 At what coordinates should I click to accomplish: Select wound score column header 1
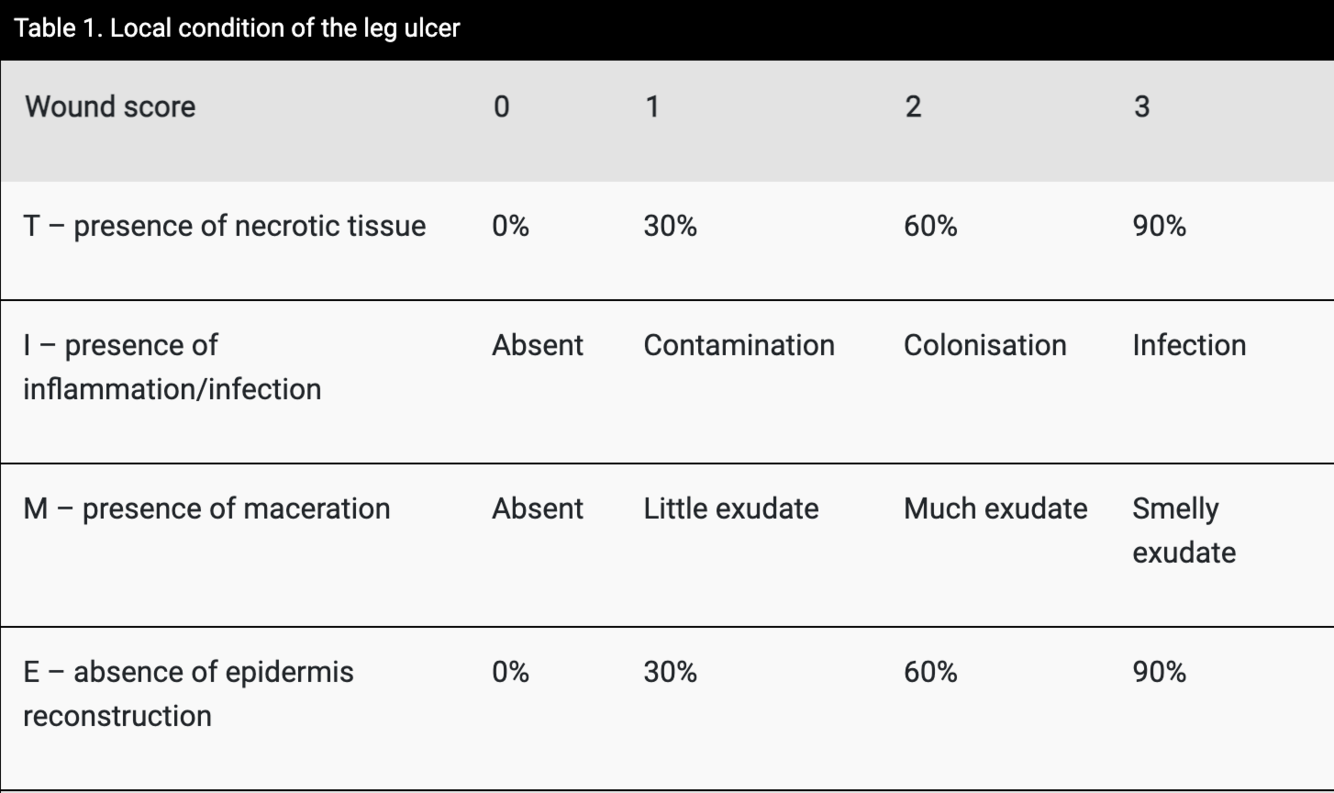652,106
